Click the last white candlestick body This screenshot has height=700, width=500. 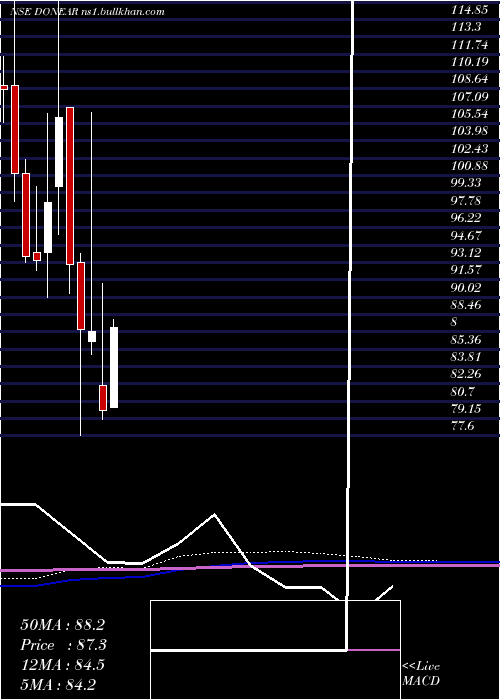[x=114, y=367]
